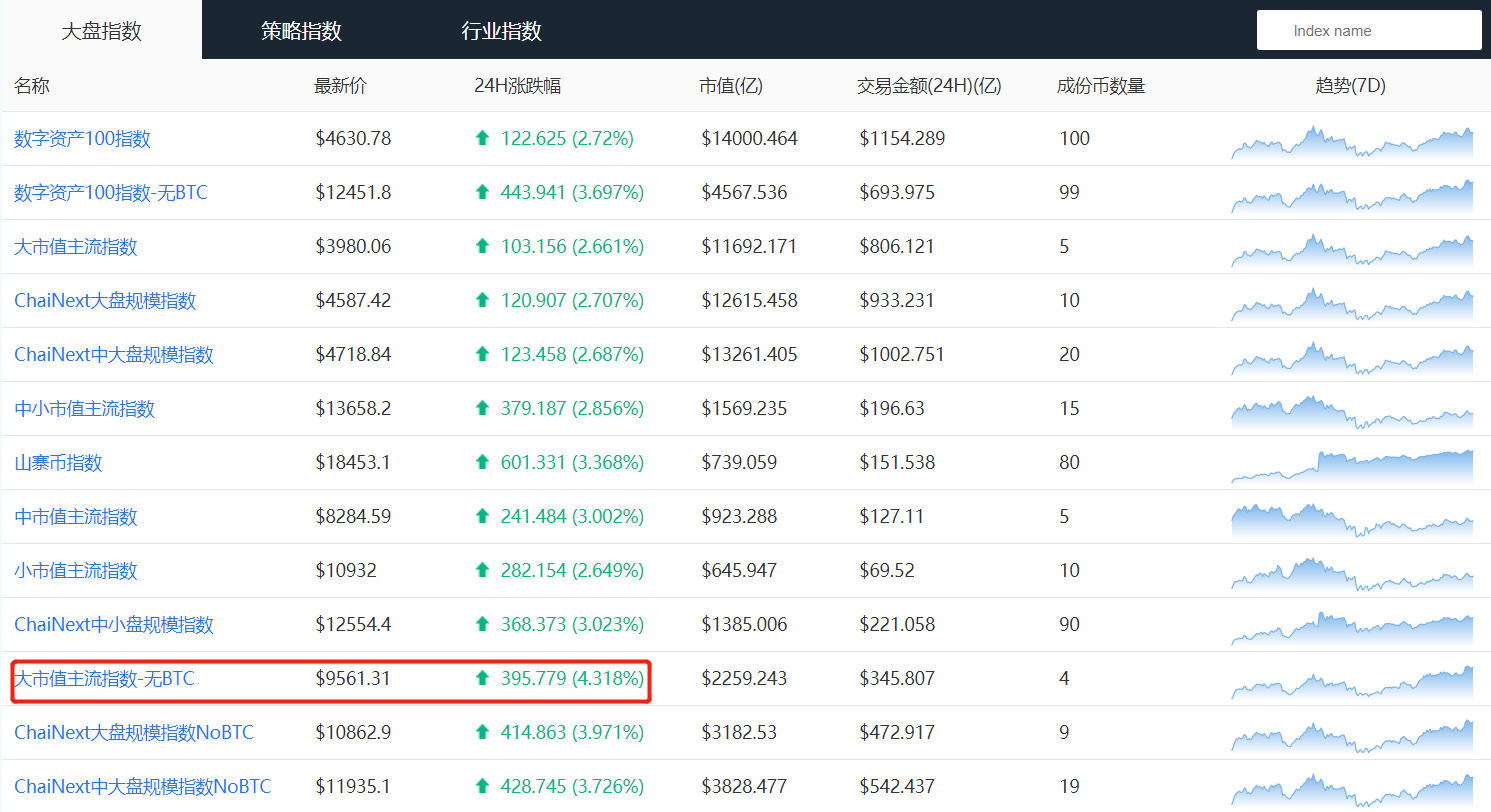Select the constituent count 100
This screenshot has height=812, width=1491.
1075,139
